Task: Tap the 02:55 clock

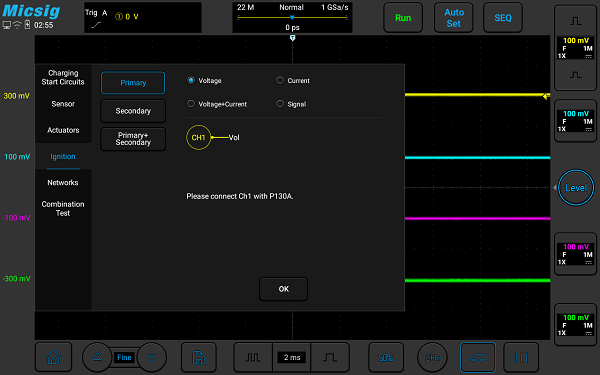Action: coord(43,25)
